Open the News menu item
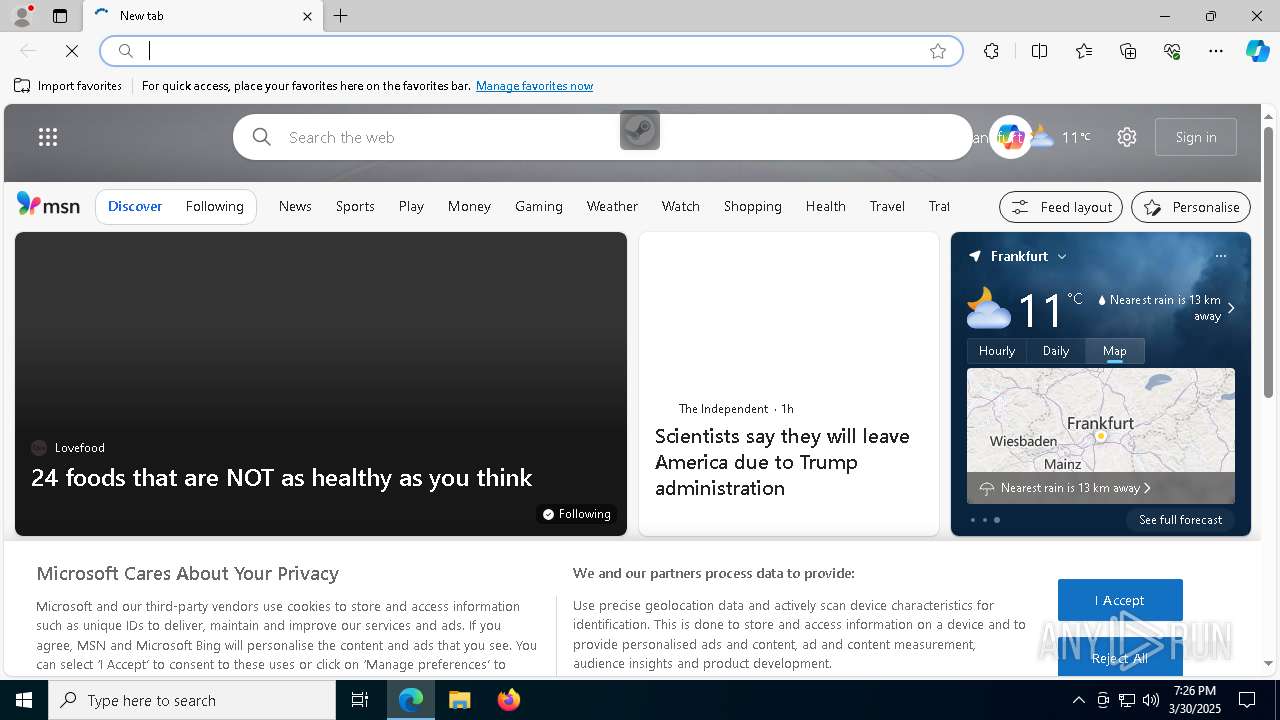1280x720 pixels. point(295,206)
